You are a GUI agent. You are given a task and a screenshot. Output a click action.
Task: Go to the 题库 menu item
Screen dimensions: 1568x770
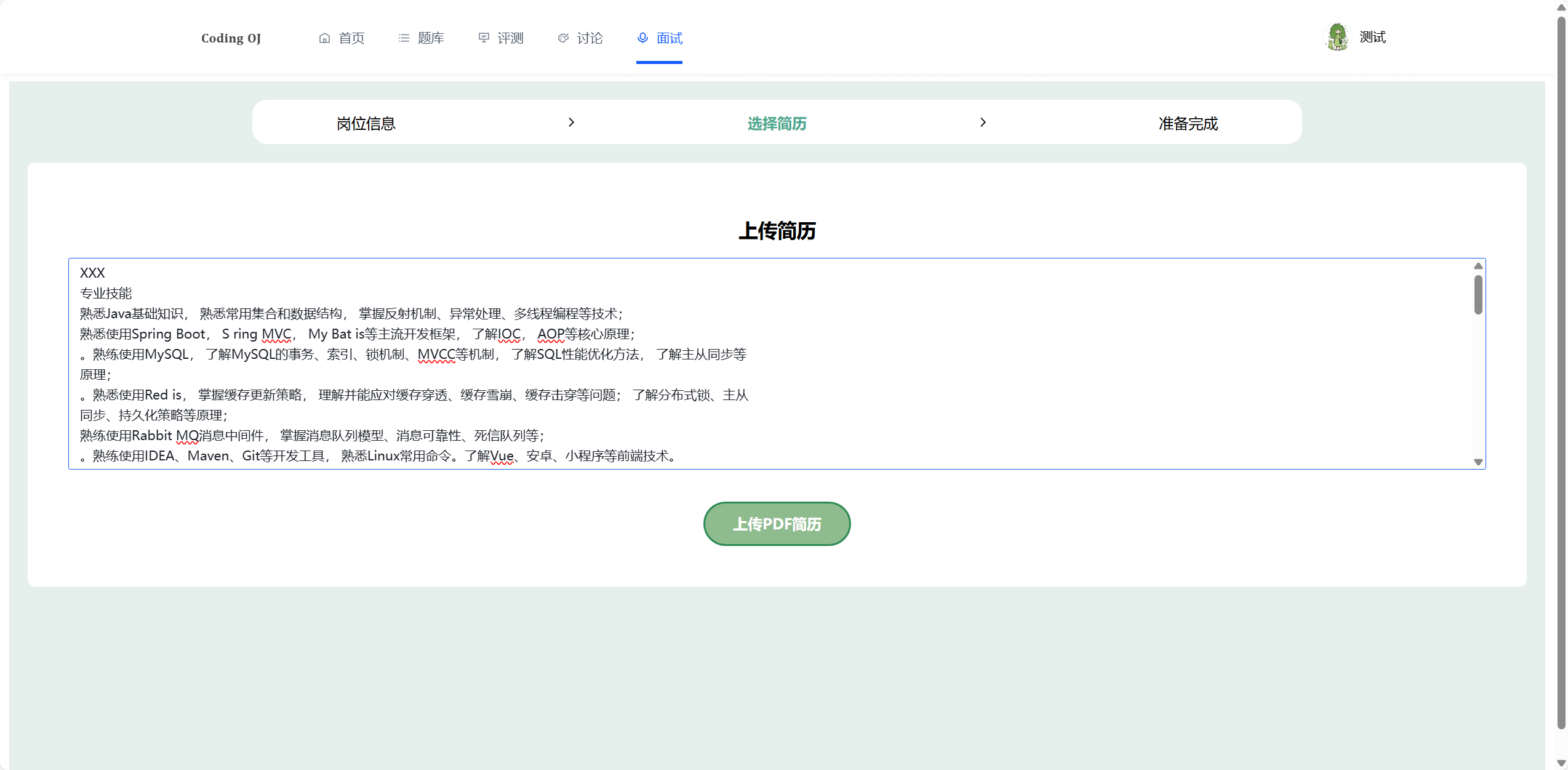pos(421,38)
